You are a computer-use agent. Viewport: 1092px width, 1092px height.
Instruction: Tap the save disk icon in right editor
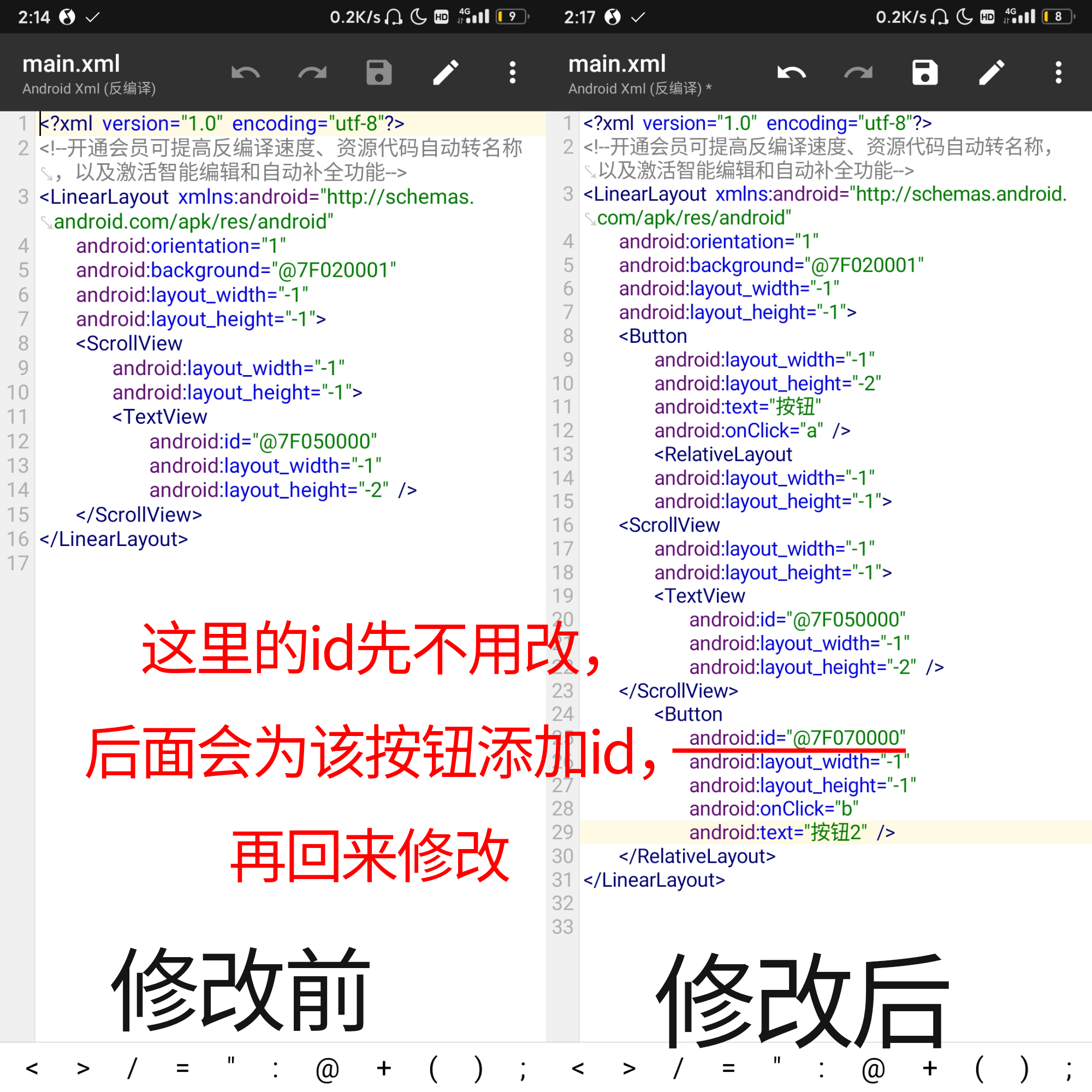[925, 73]
